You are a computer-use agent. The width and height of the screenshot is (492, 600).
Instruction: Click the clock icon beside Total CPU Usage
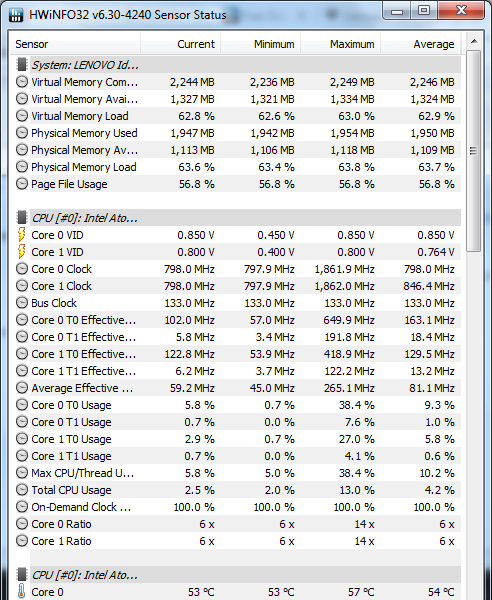pos(22,490)
